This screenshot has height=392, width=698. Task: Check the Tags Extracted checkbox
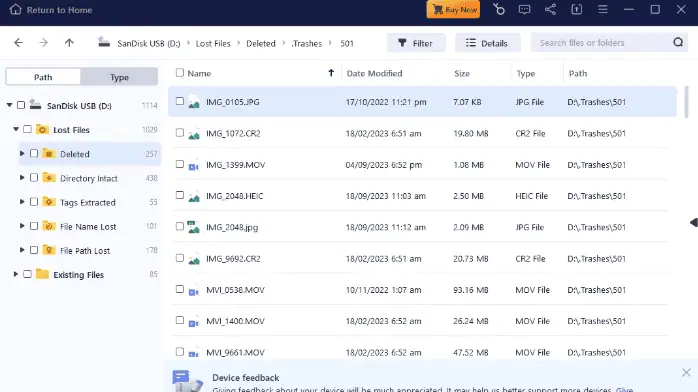(34, 202)
